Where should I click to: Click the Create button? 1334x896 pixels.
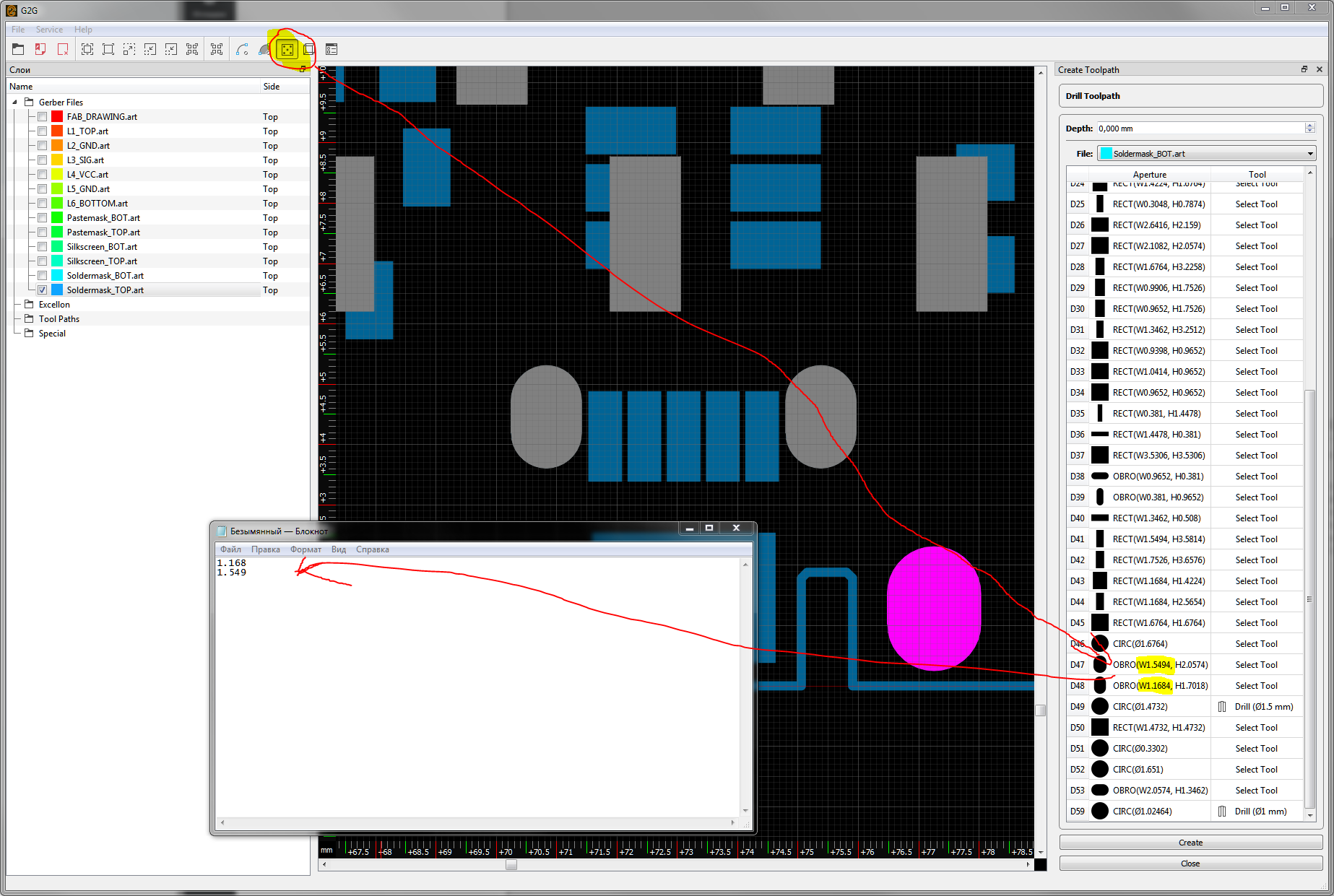click(x=1191, y=843)
